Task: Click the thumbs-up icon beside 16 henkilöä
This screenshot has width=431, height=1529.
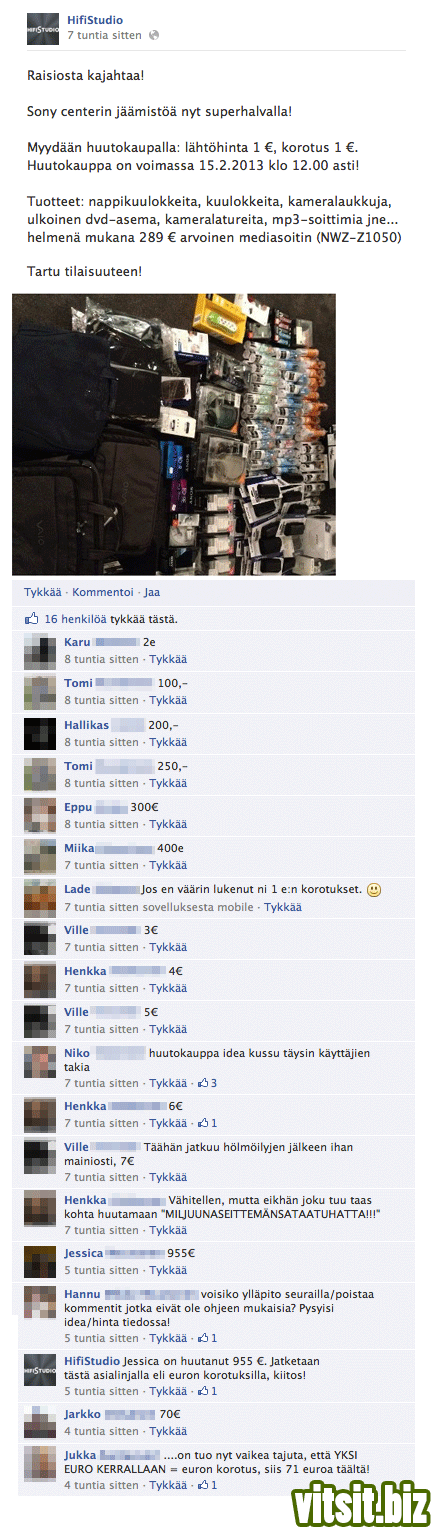Action: pos(32,619)
